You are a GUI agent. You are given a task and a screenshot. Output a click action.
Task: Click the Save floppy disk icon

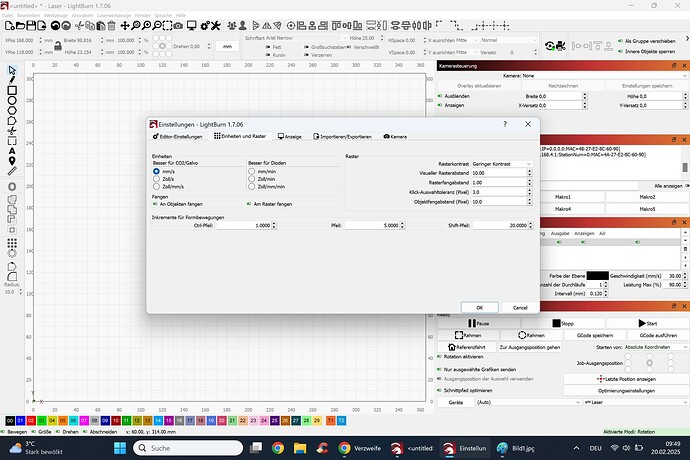tap(31, 26)
